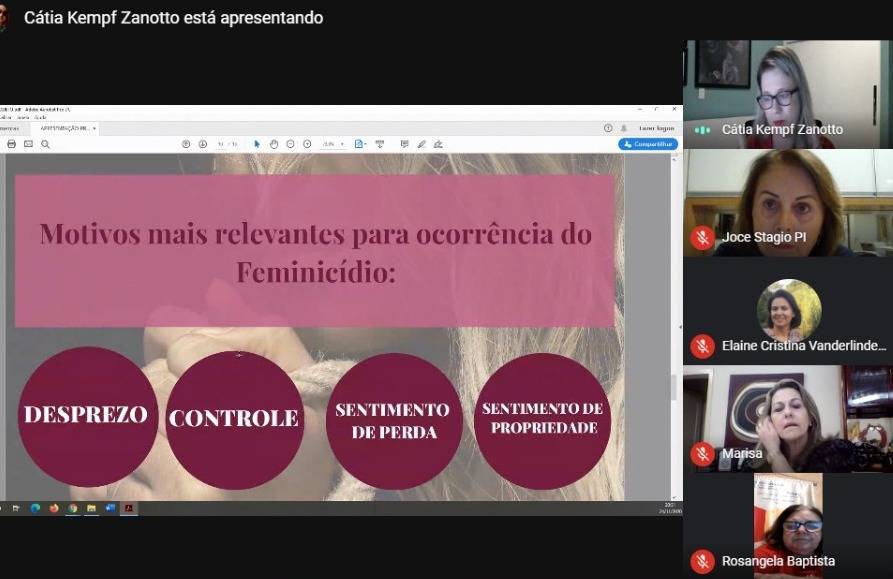893x579 pixels.
Task: Select the APRESENTAÇÃO document tab
Action: 64,128
